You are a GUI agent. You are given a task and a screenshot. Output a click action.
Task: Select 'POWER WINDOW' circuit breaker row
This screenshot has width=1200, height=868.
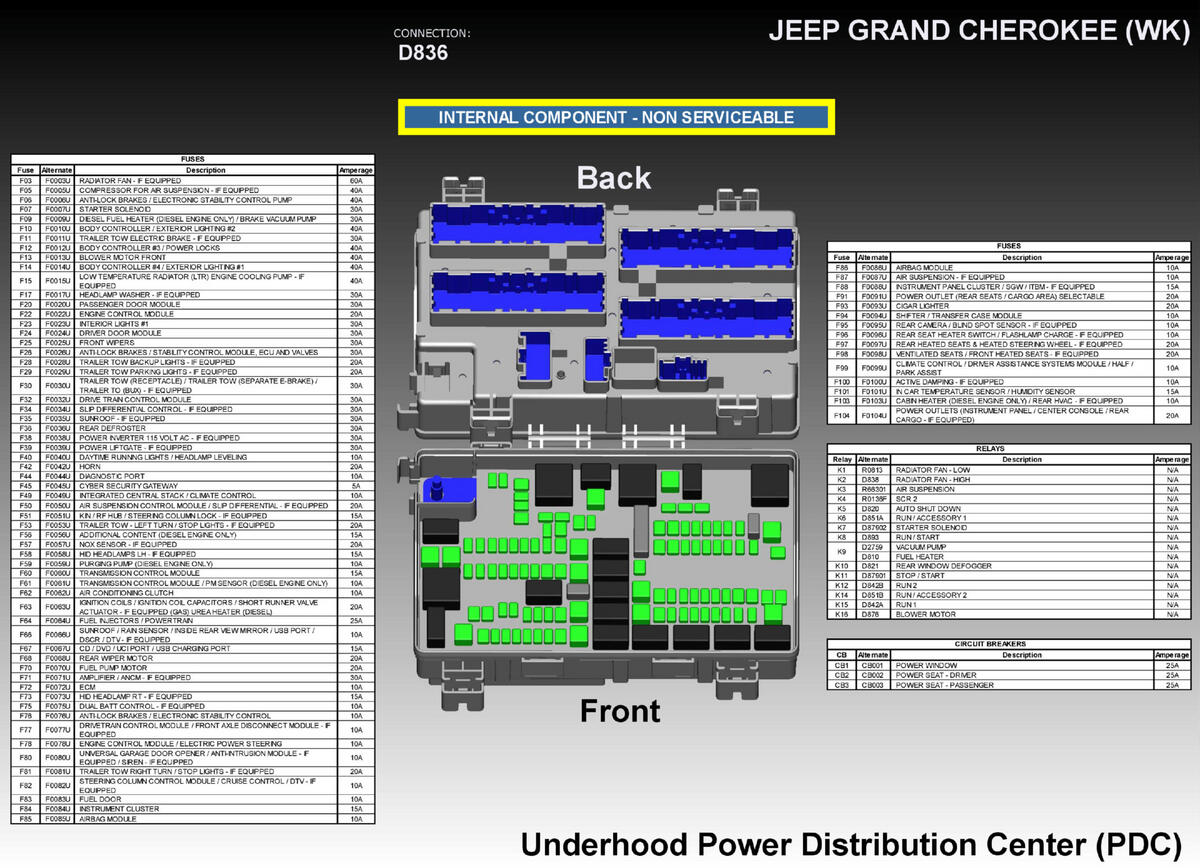(x=1009, y=665)
